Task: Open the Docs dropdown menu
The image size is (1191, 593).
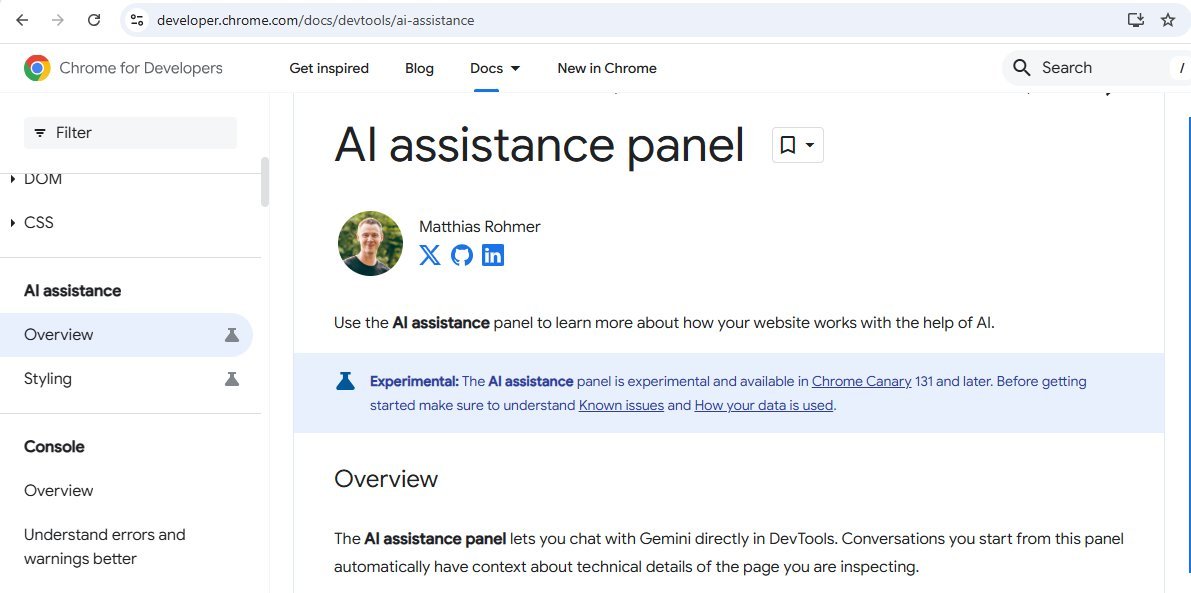Action: 495,68
